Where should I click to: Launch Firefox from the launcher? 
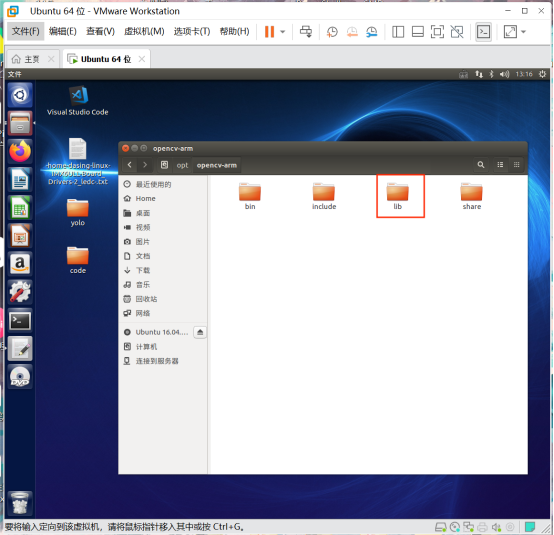tap(20, 151)
